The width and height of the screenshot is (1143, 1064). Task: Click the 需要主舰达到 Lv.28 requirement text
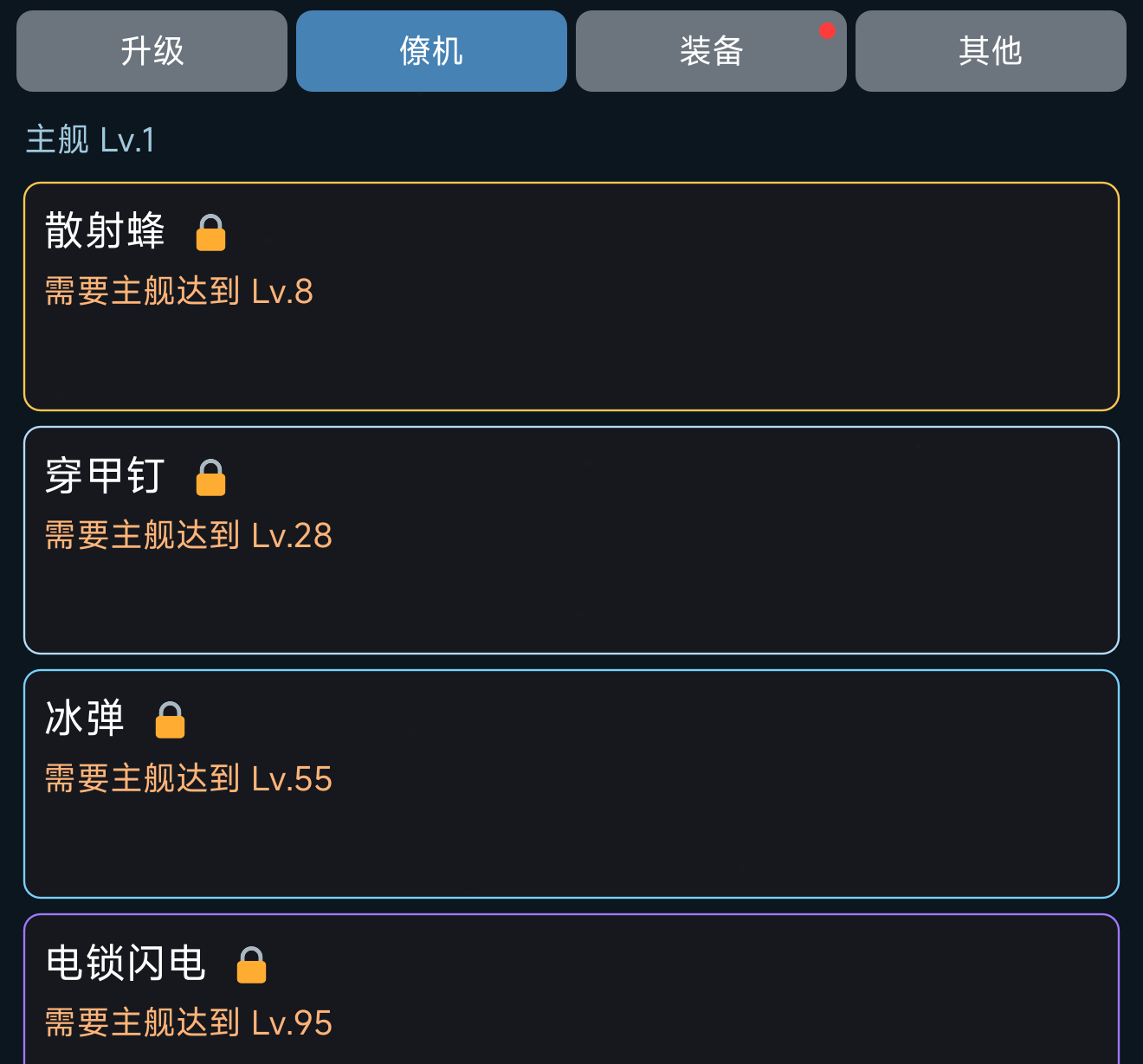[189, 536]
